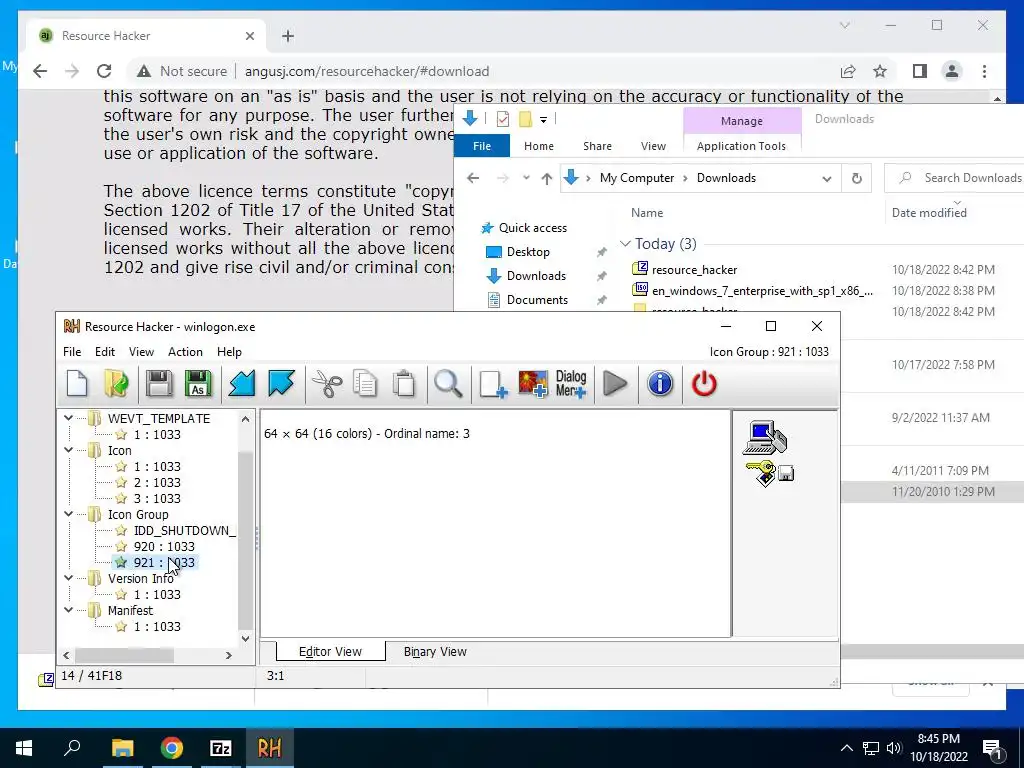Click the Open file folder icon in Resource Hacker
The image size is (1024, 768).
point(116,384)
